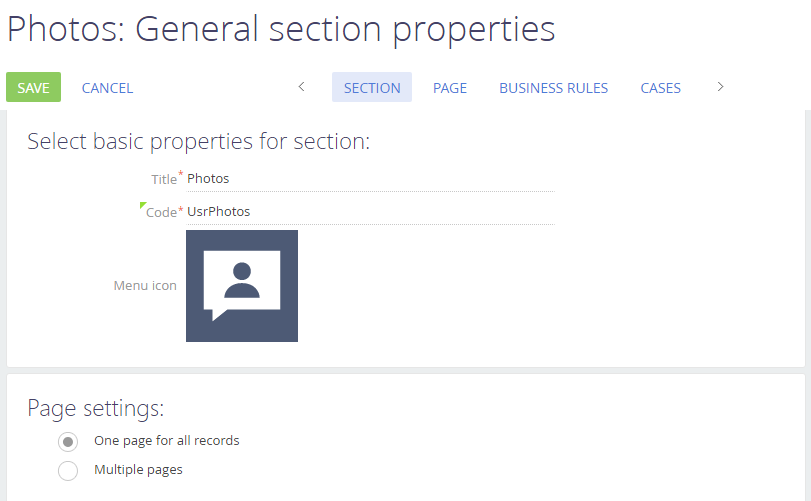Click the 'Page settings:' heading
The image size is (811, 501).
tap(95, 408)
